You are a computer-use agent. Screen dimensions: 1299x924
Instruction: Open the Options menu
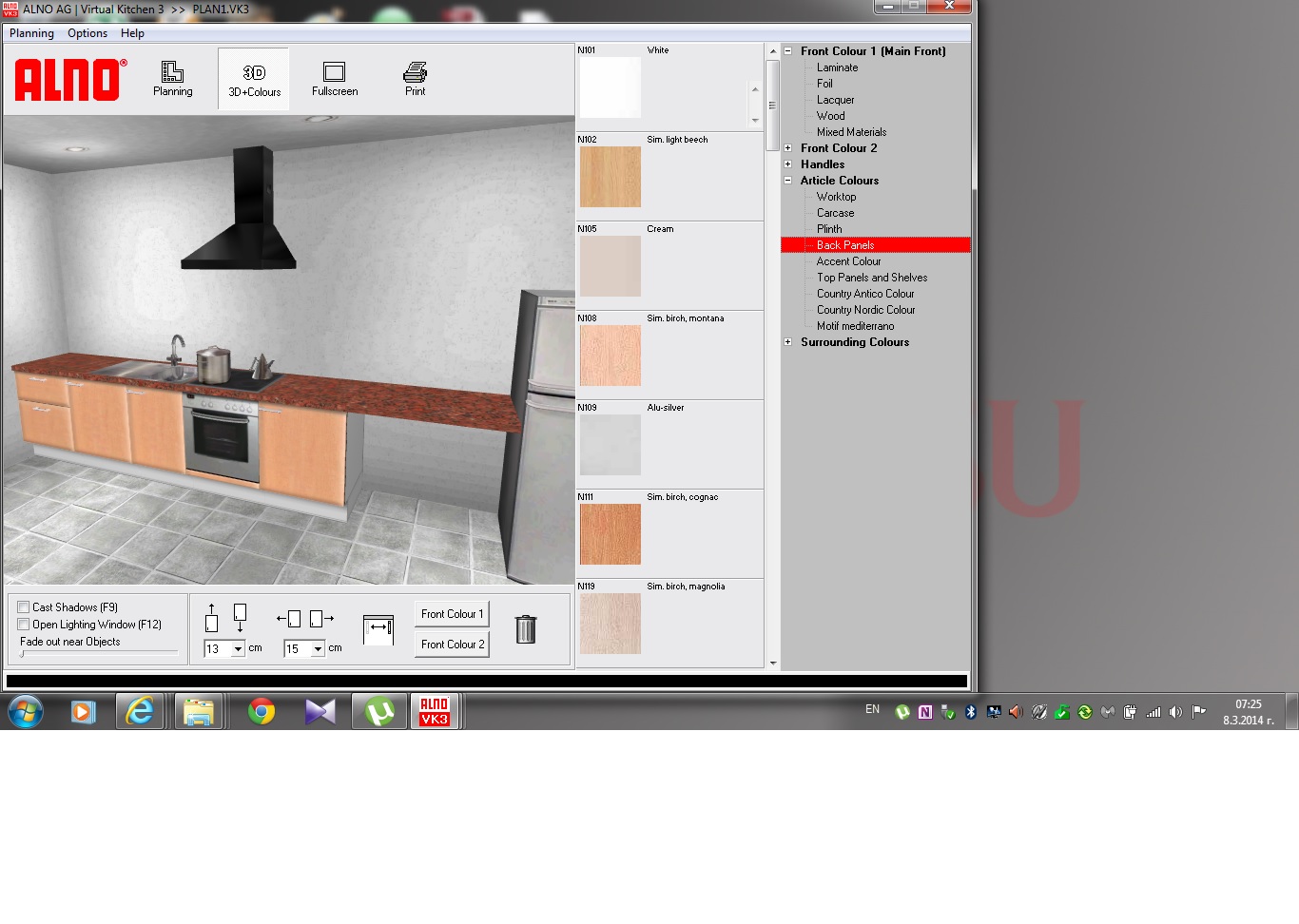(87, 33)
